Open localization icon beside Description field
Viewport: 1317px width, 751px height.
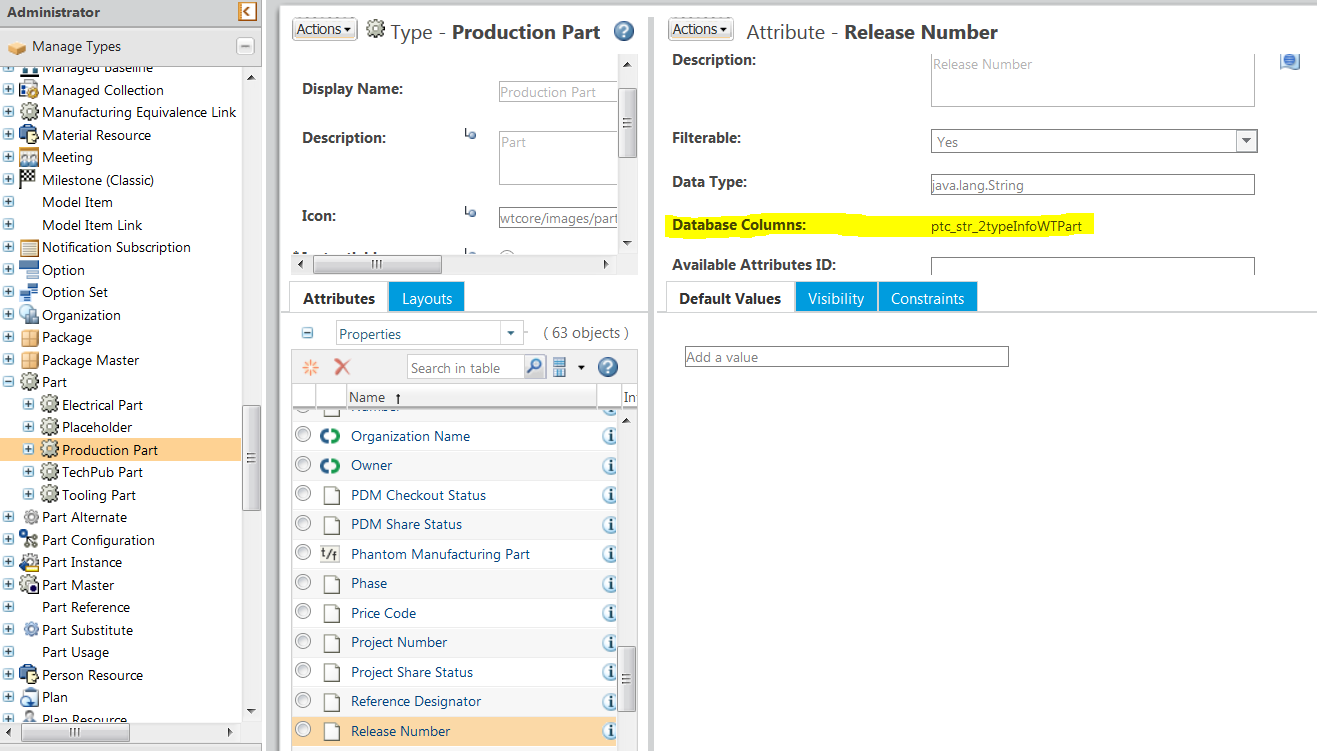point(1290,62)
